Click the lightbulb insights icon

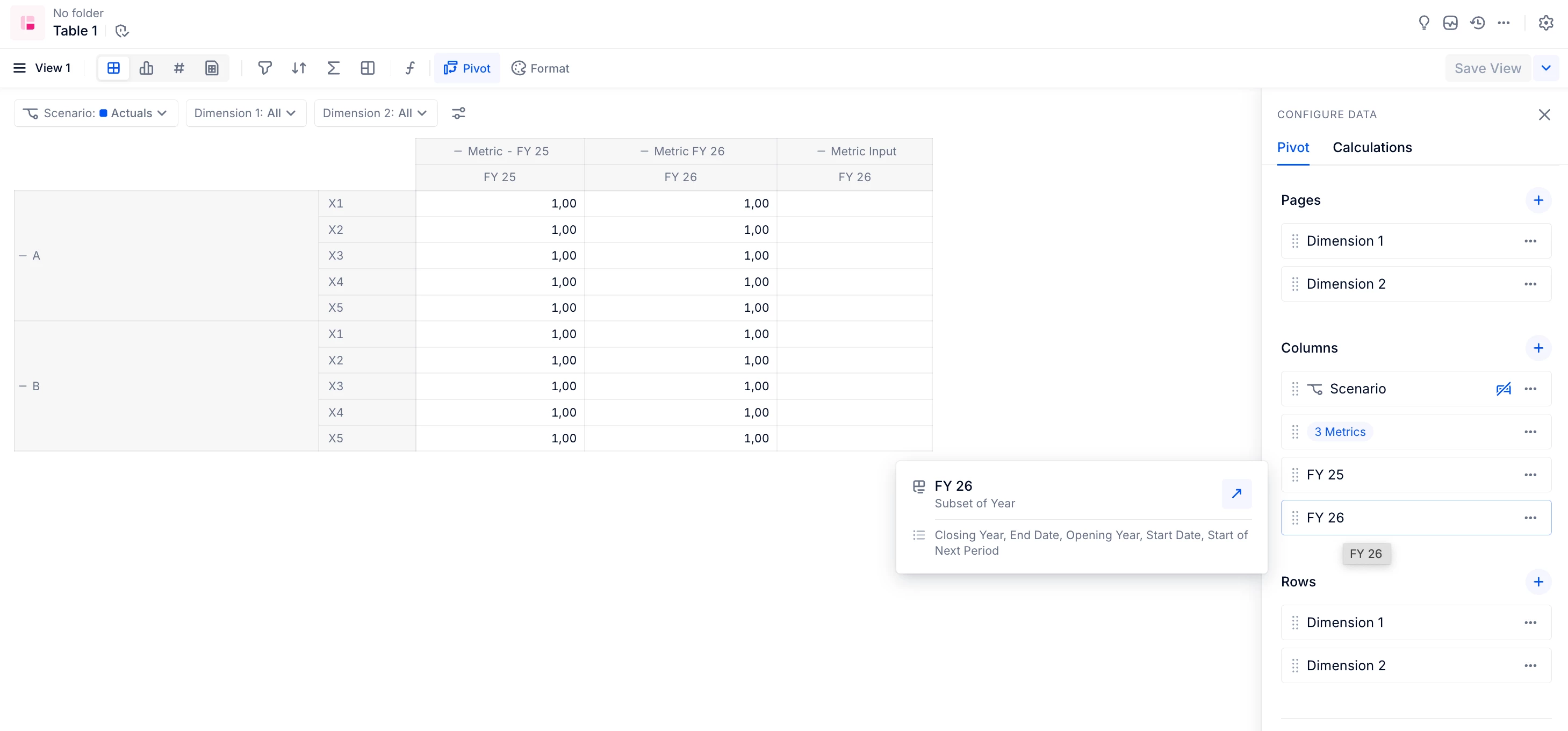coord(1424,23)
